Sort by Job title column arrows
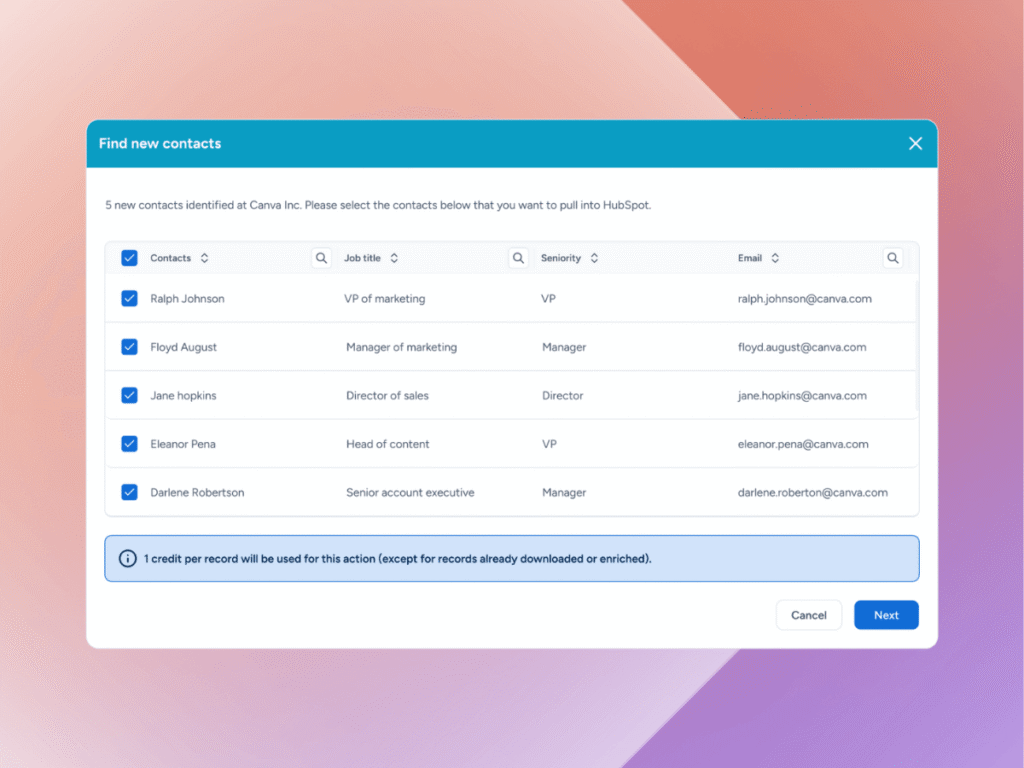 394,258
